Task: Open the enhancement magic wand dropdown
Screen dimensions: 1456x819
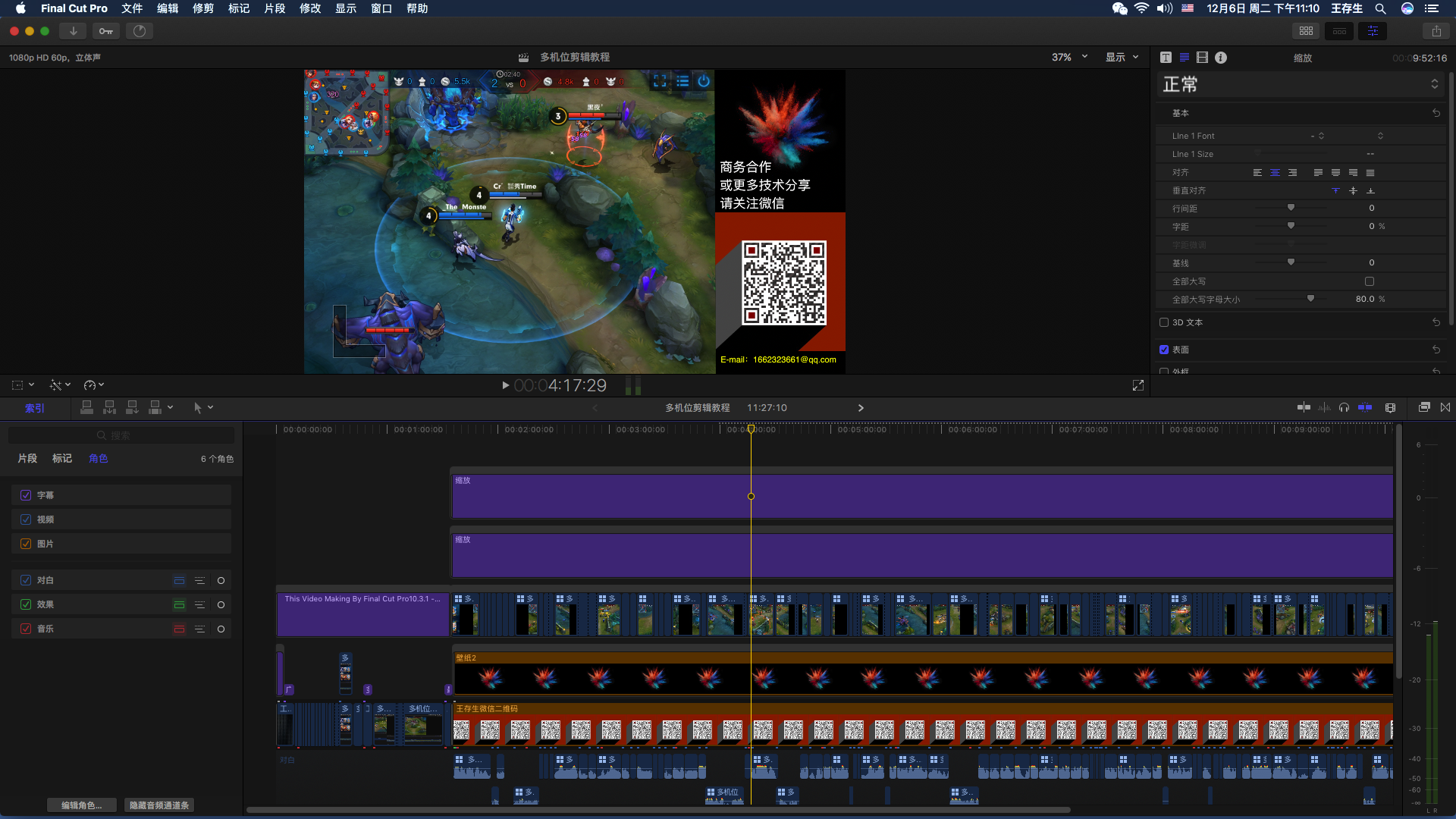Action: pos(60,385)
